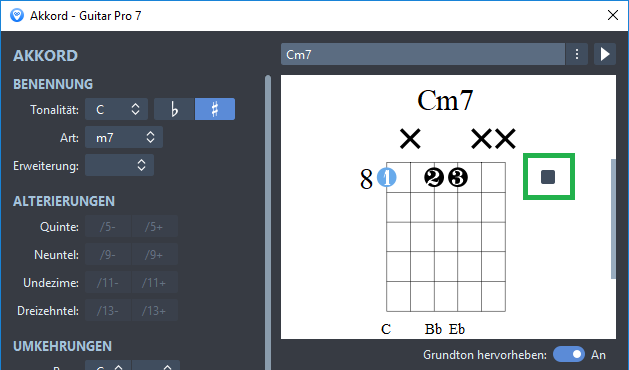629x370 pixels.
Task: Click the muted X above the fifth string
Action: [x=410, y=139]
